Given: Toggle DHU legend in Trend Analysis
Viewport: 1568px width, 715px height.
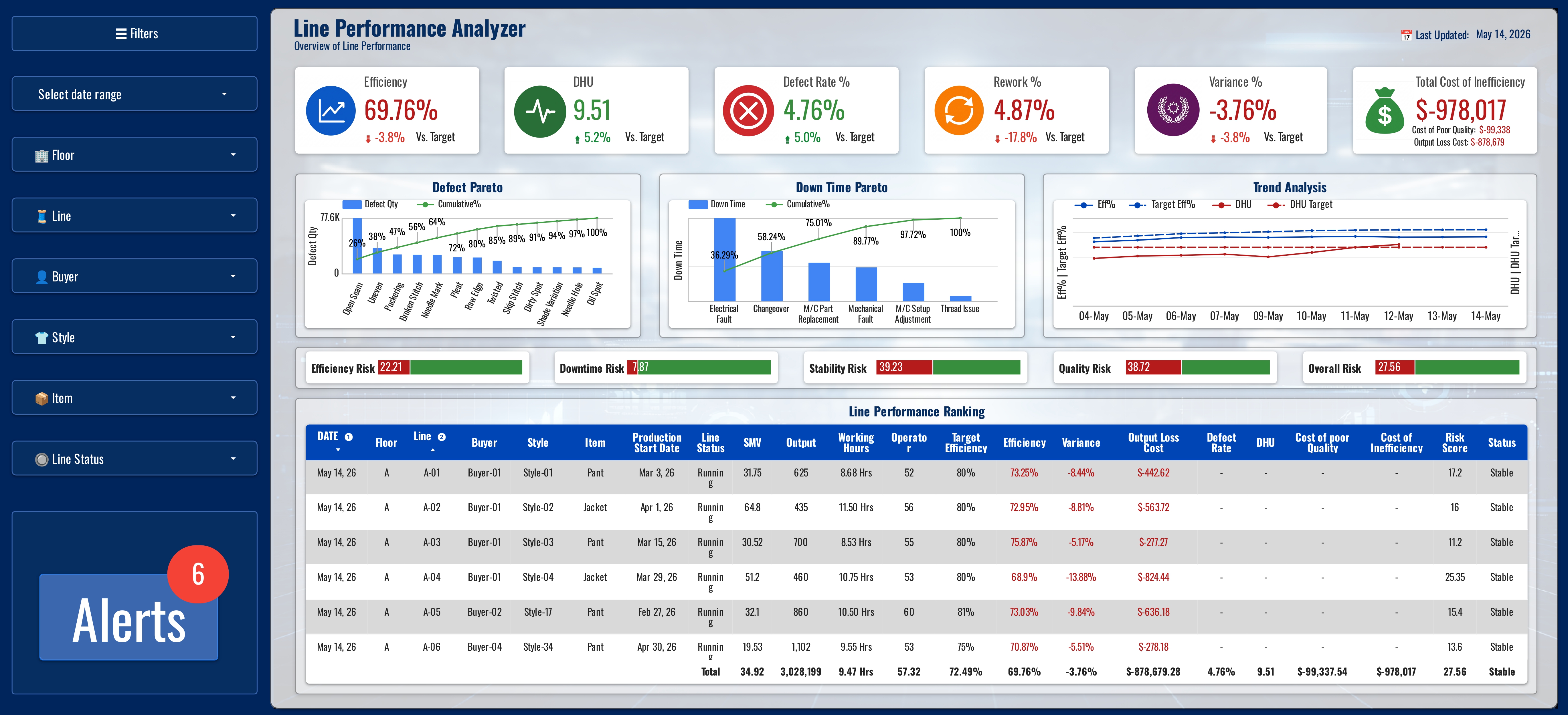Looking at the screenshot, I should [x=1232, y=205].
